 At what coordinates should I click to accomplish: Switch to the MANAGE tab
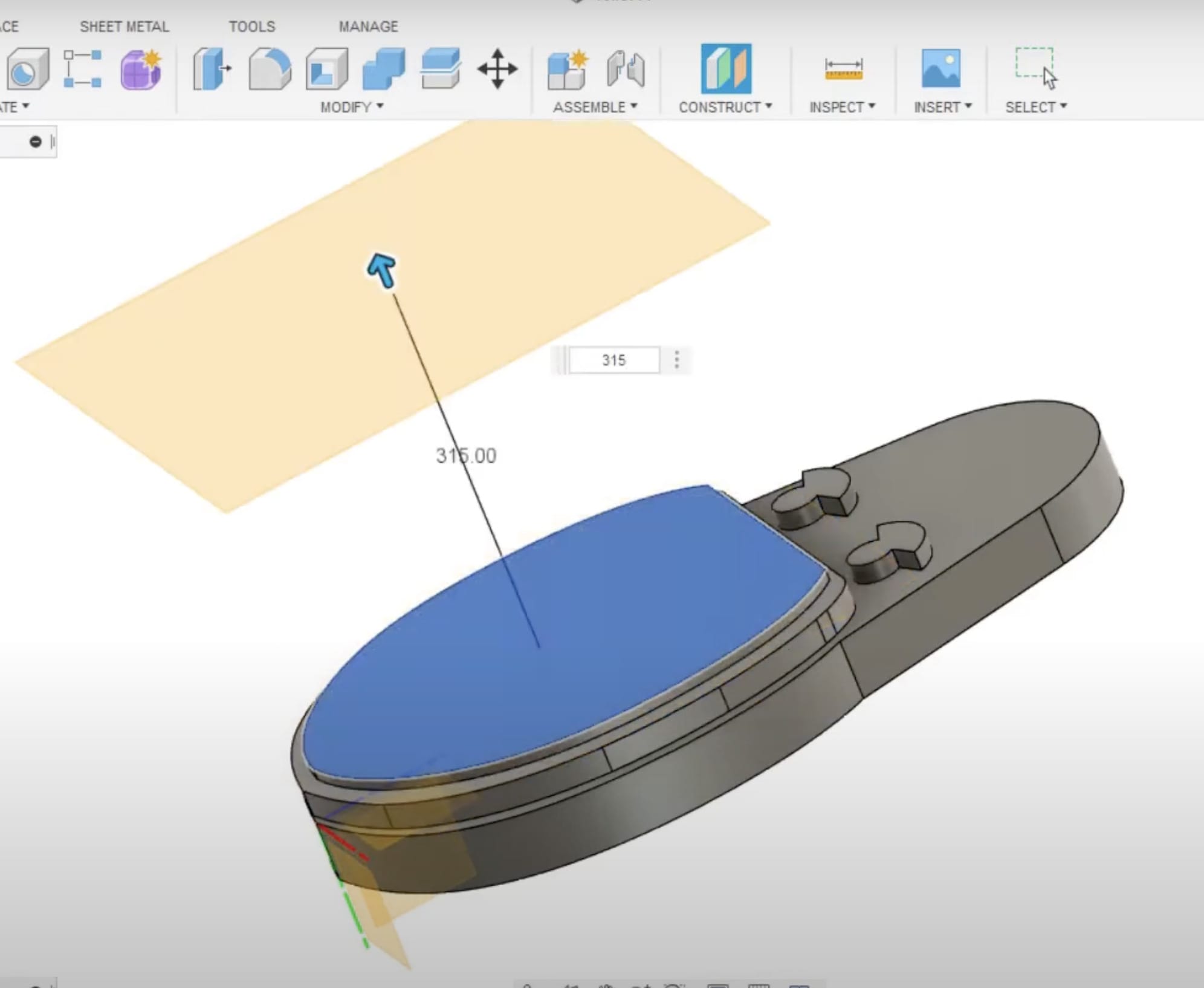tap(368, 27)
